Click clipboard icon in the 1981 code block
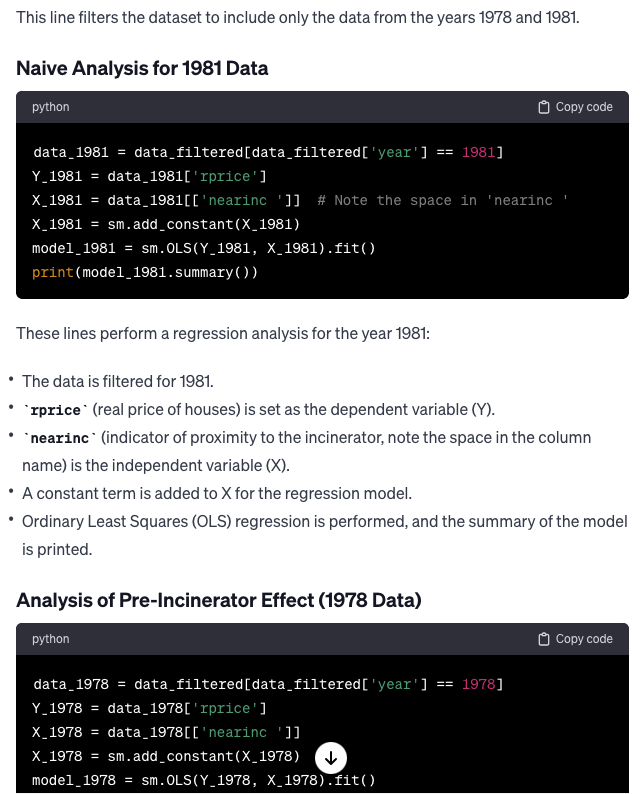Screen dimensions: 643x794 coord(544,107)
